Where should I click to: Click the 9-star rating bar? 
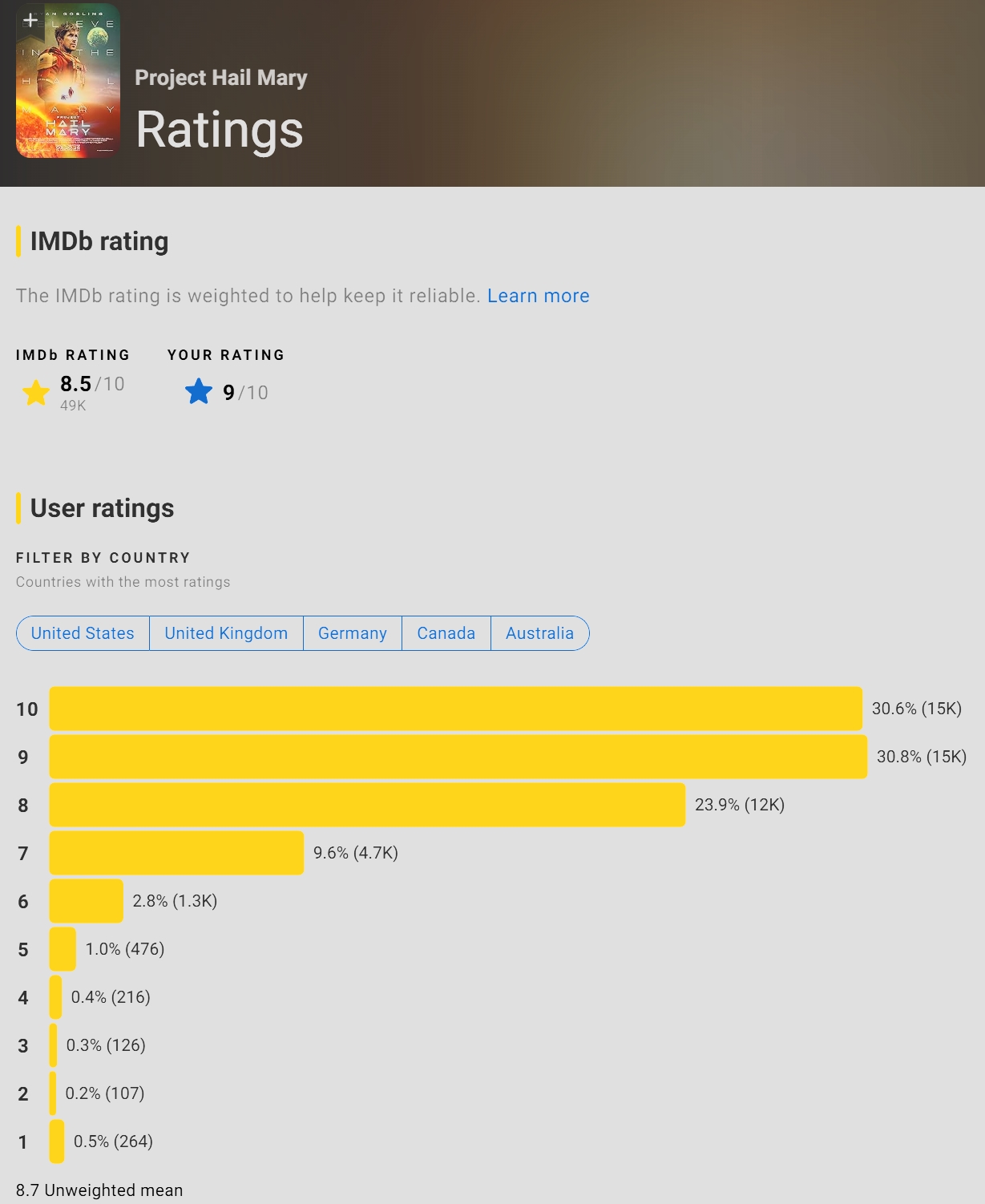[x=458, y=757]
